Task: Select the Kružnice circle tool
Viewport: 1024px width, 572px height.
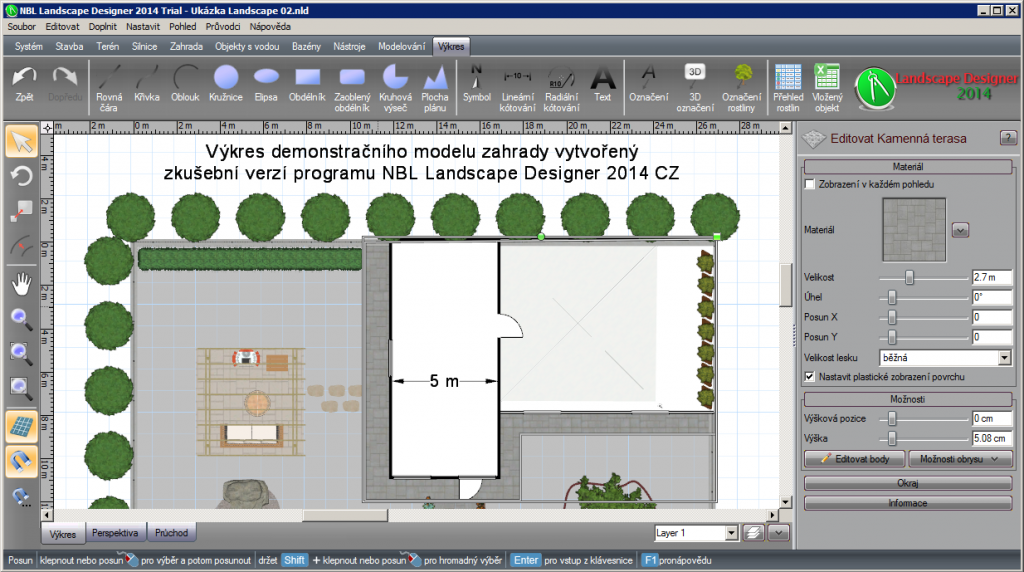Action: pyautogui.click(x=226, y=84)
